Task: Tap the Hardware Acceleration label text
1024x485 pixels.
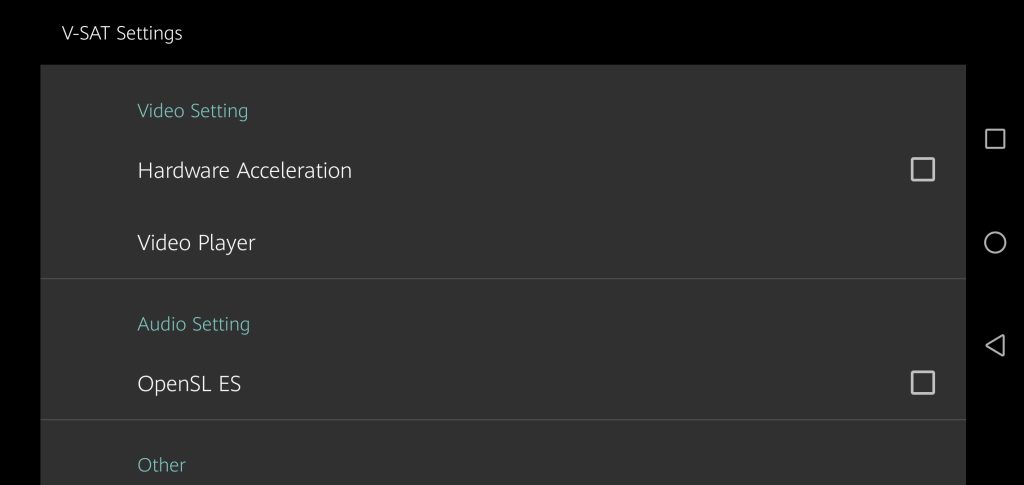Action: tap(244, 171)
